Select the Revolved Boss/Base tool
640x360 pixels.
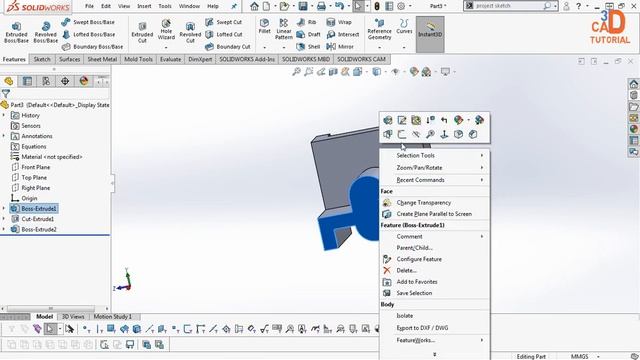click(x=46, y=33)
